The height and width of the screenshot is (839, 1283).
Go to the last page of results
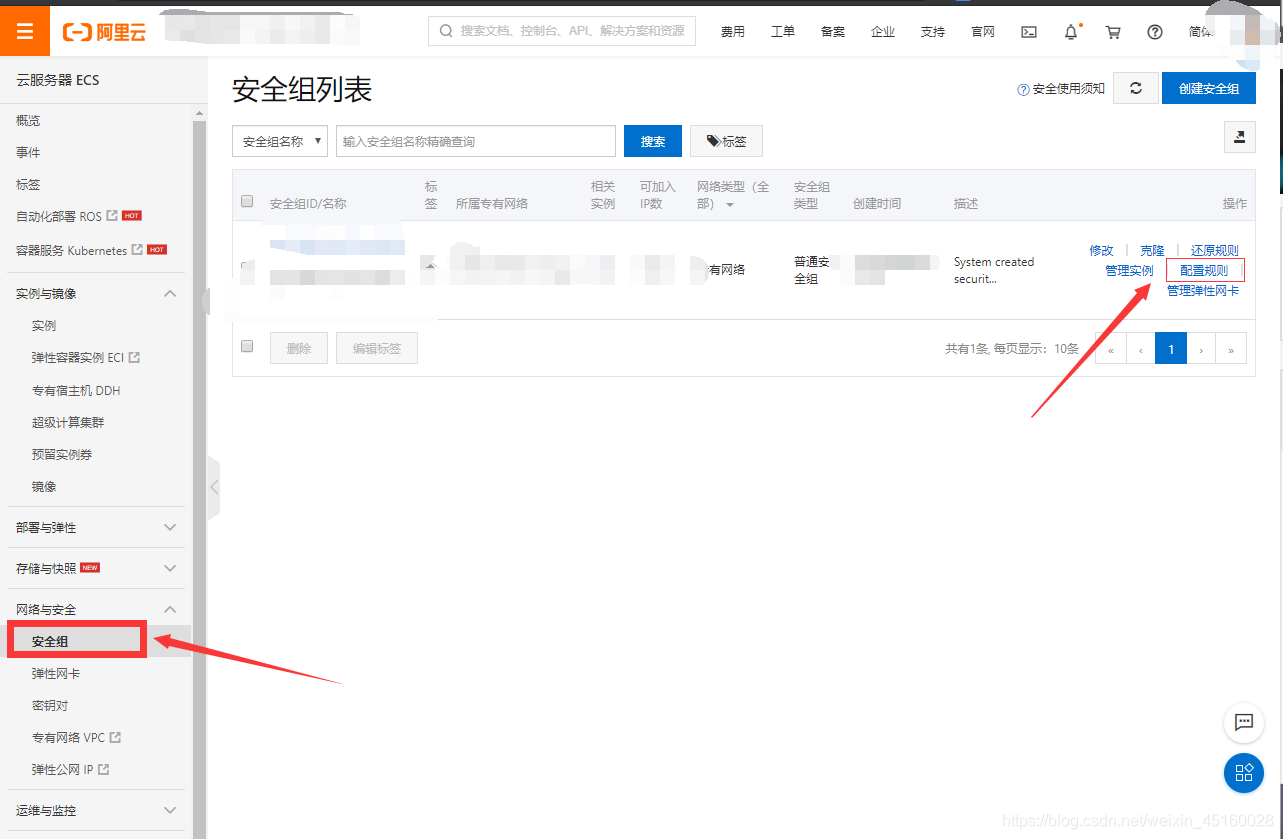pyautogui.click(x=1231, y=348)
